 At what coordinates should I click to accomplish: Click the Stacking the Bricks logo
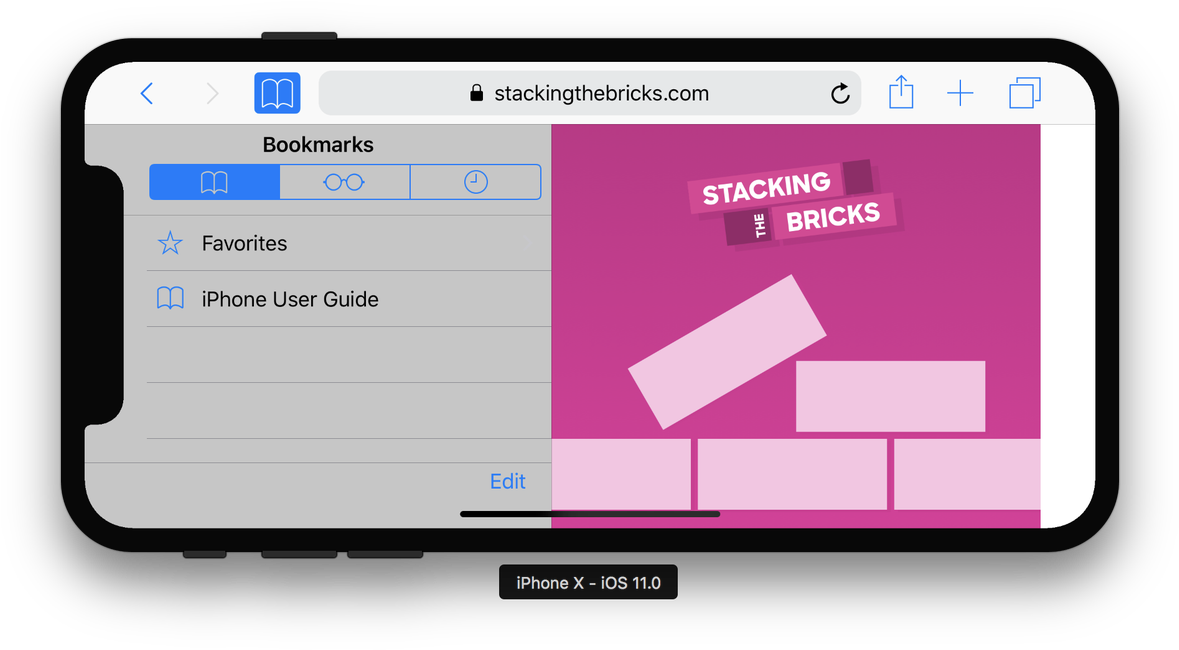[x=795, y=204]
